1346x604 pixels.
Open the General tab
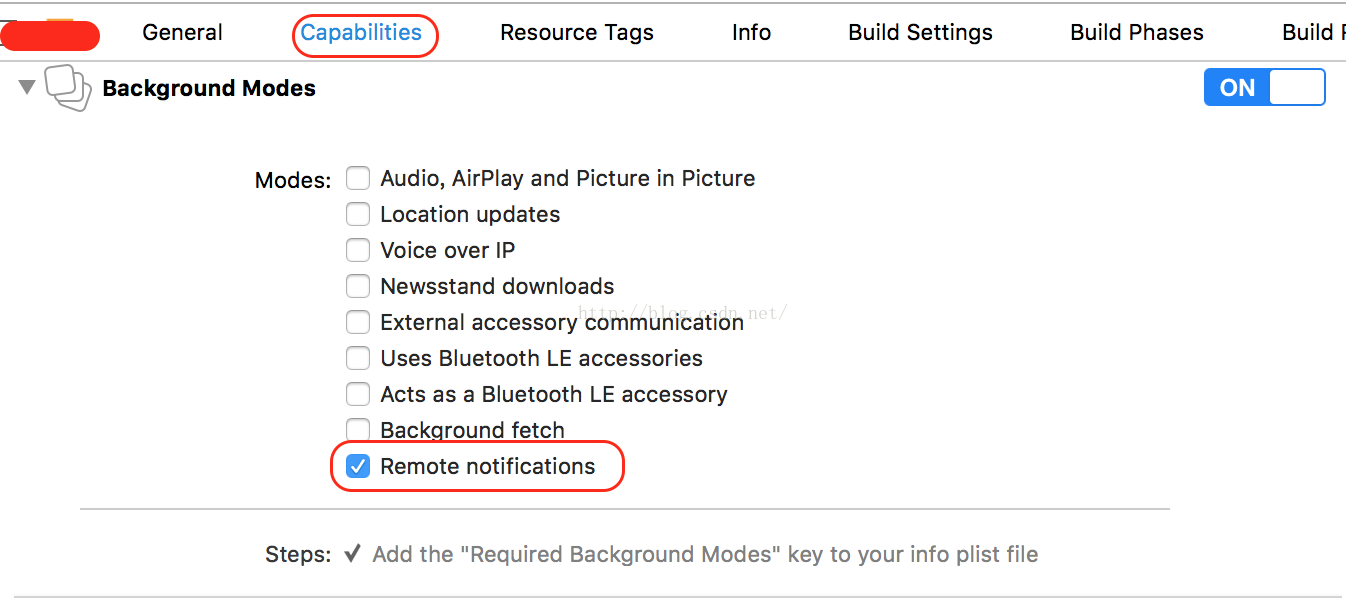tap(183, 33)
